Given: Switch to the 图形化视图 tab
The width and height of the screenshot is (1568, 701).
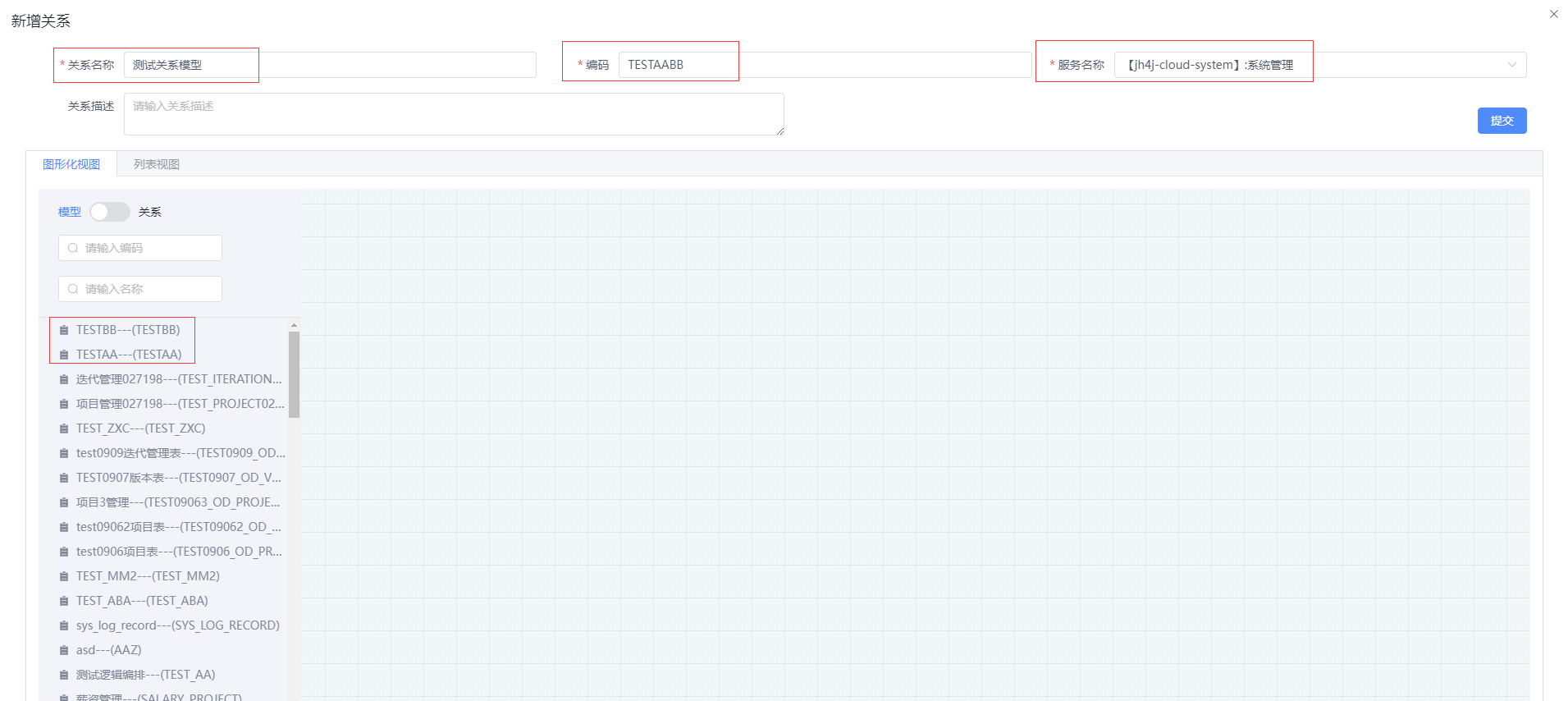Looking at the screenshot, I should pos(71,164).
